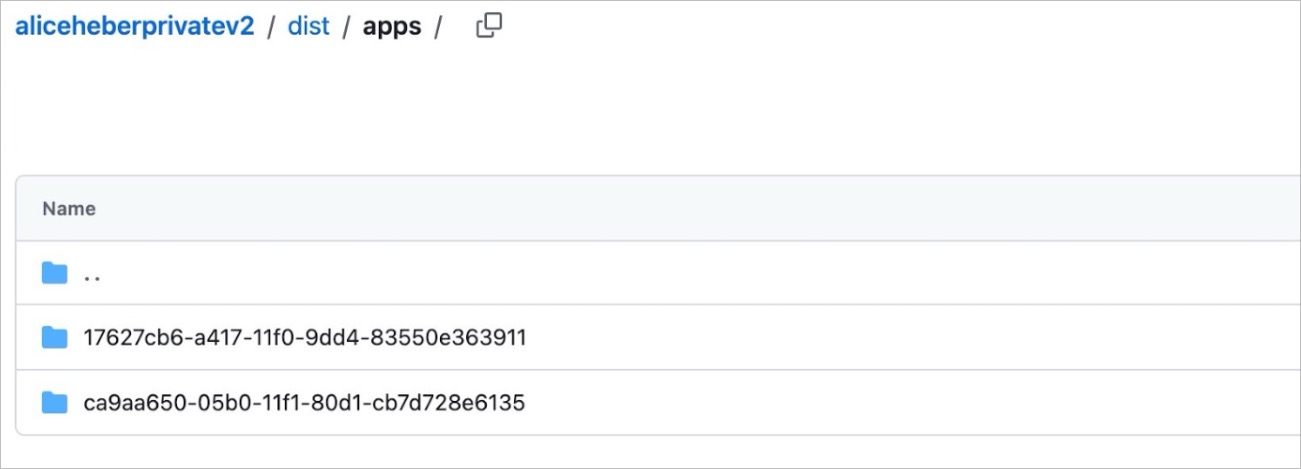
Task: Click empty space in the Name header row
Action: pos(700,209)
